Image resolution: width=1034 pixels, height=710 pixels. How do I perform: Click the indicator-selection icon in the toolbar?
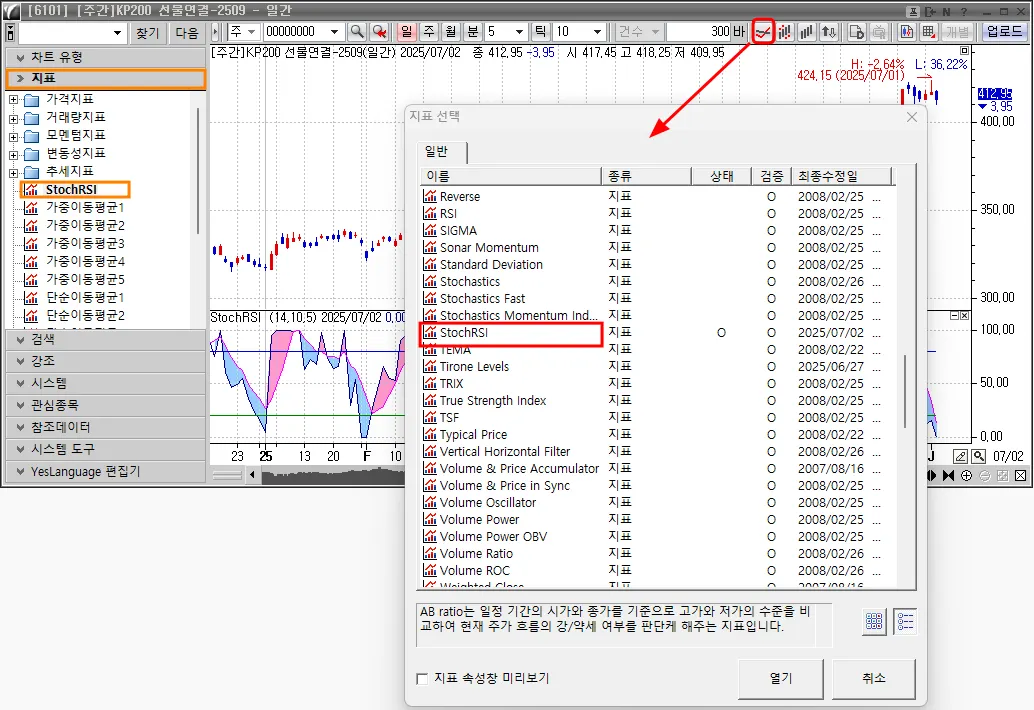click(x=763, y=32)
